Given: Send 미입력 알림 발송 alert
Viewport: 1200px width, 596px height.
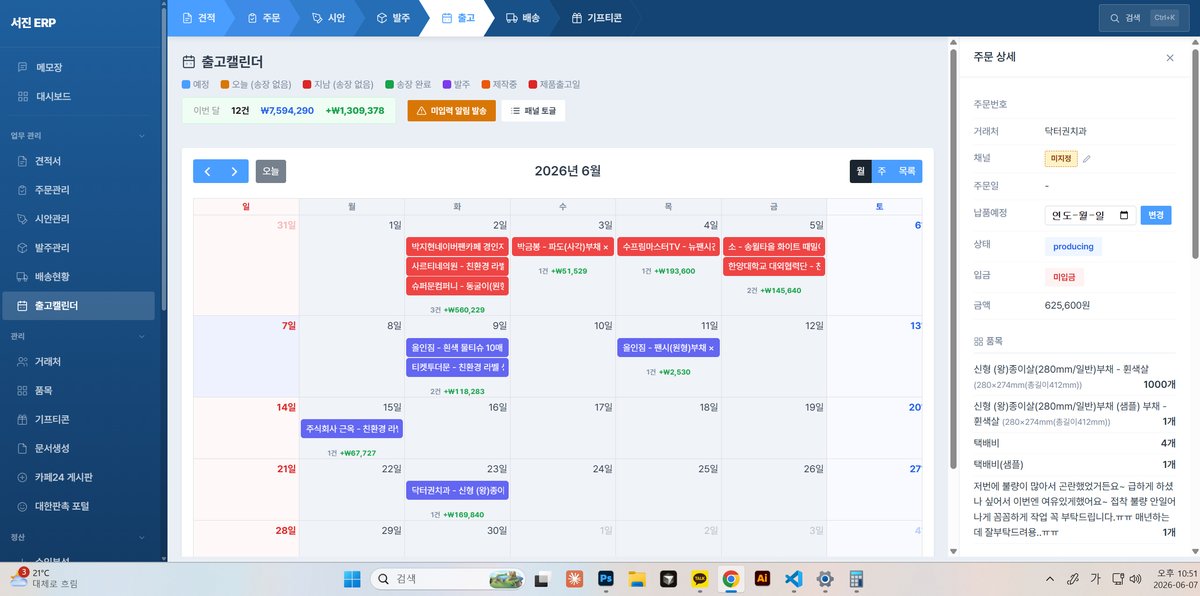Looking at the screenshot, I should coord(451,111).
